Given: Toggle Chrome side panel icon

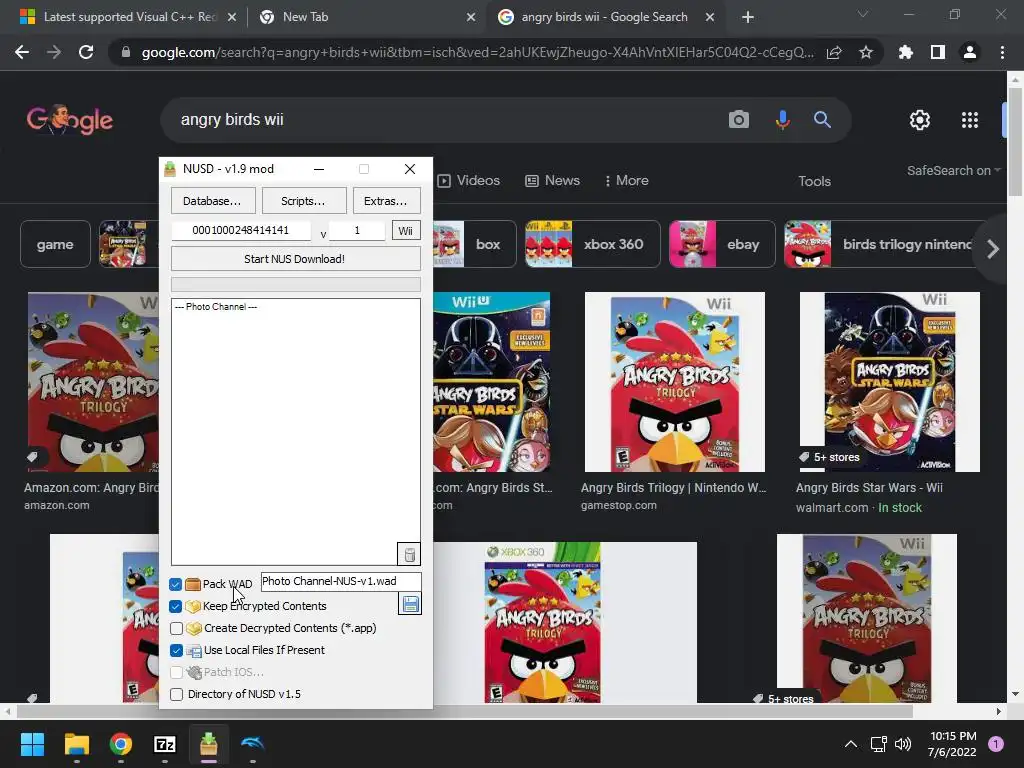Looking at the screenshot, I should pos(938,52).
